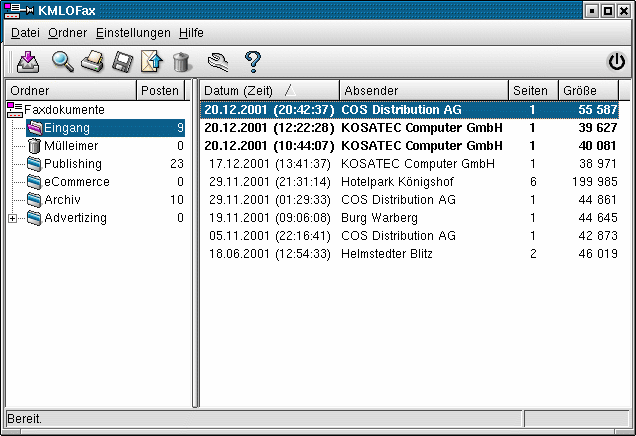Click the power quit icon

616,62
